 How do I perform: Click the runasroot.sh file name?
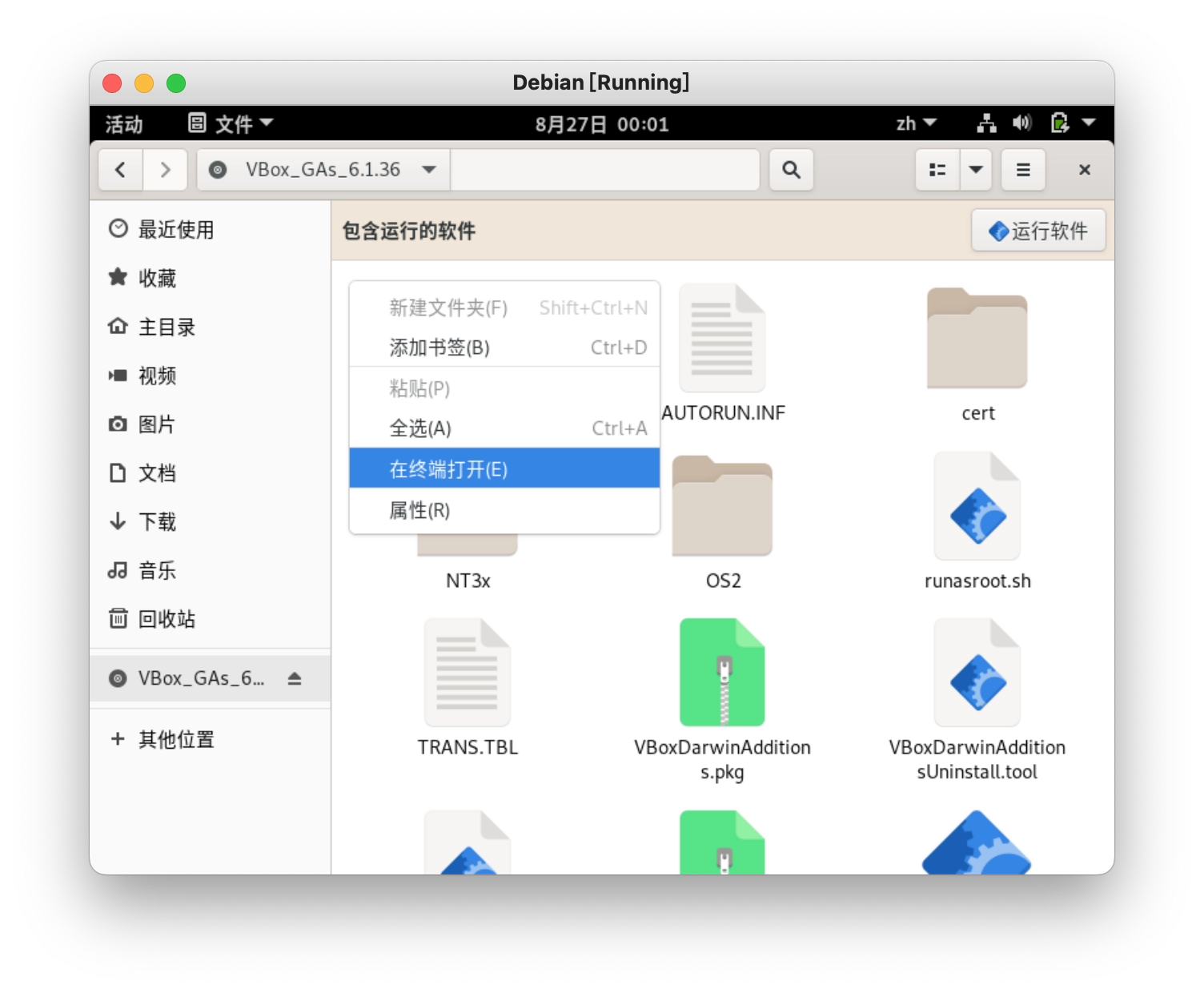977,581
